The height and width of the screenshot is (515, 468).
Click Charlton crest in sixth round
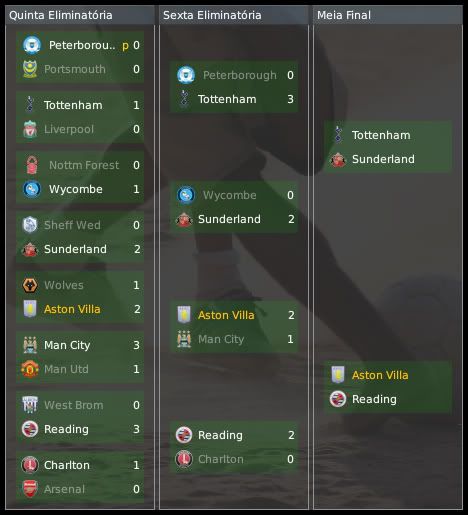click(x=184, y=459)
